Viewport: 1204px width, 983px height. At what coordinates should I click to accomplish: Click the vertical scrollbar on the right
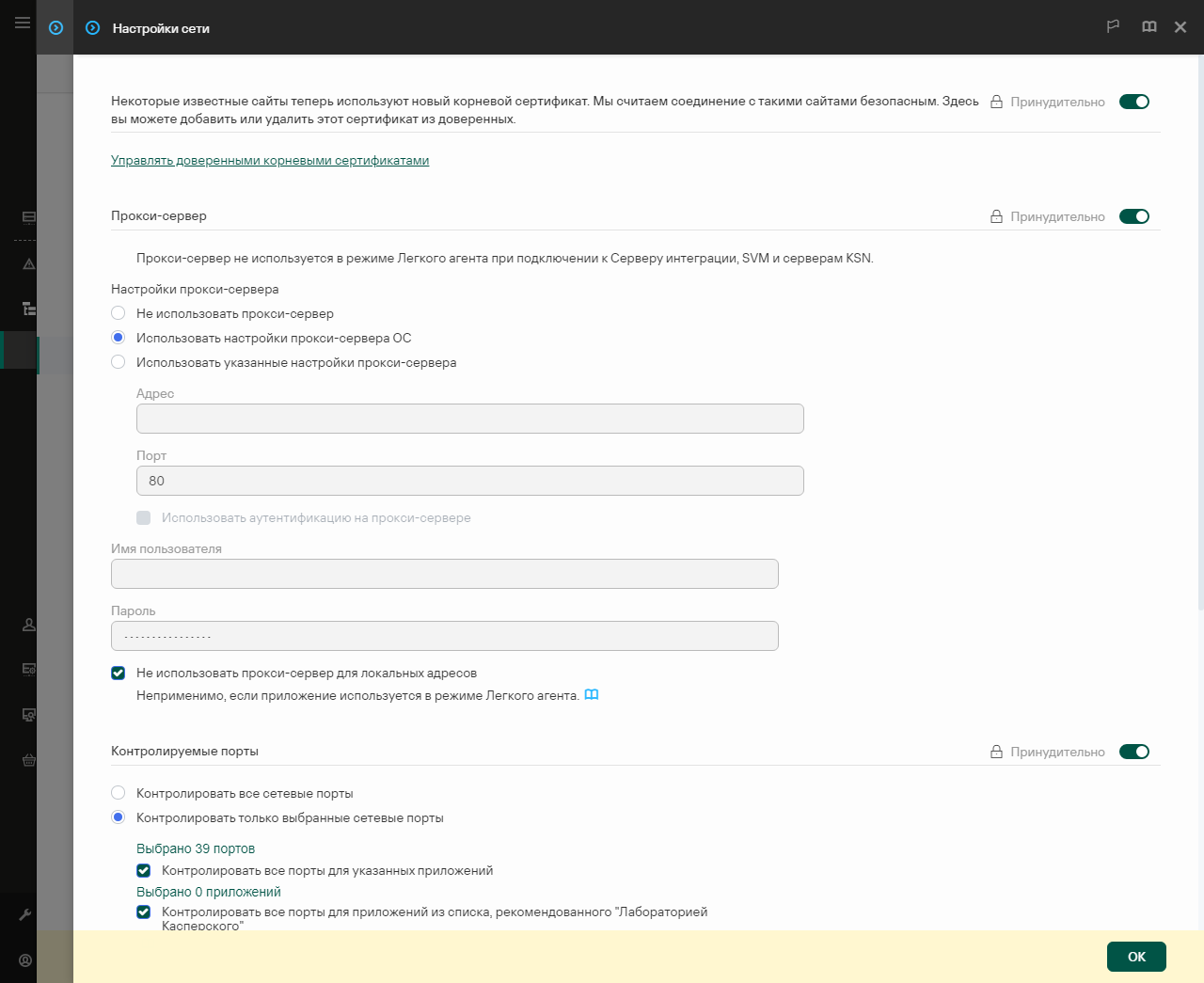1200,333
